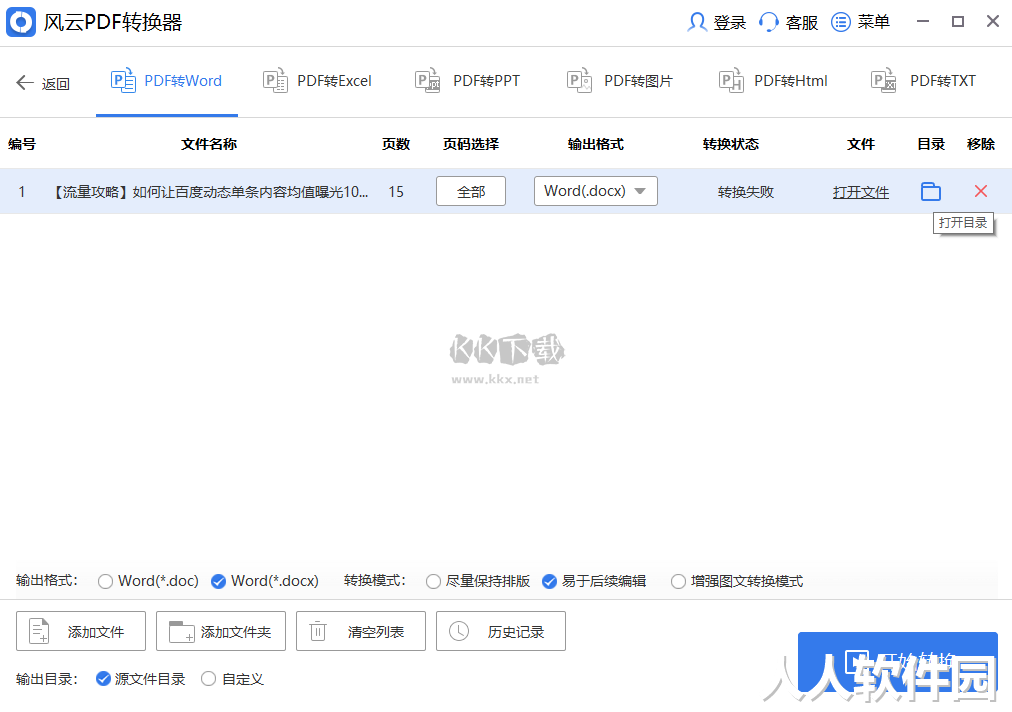Select the file name 【流量攻略】如何让百度动态... cell
This screenshot has height=712, width=1012.
(x=209, y=192)
